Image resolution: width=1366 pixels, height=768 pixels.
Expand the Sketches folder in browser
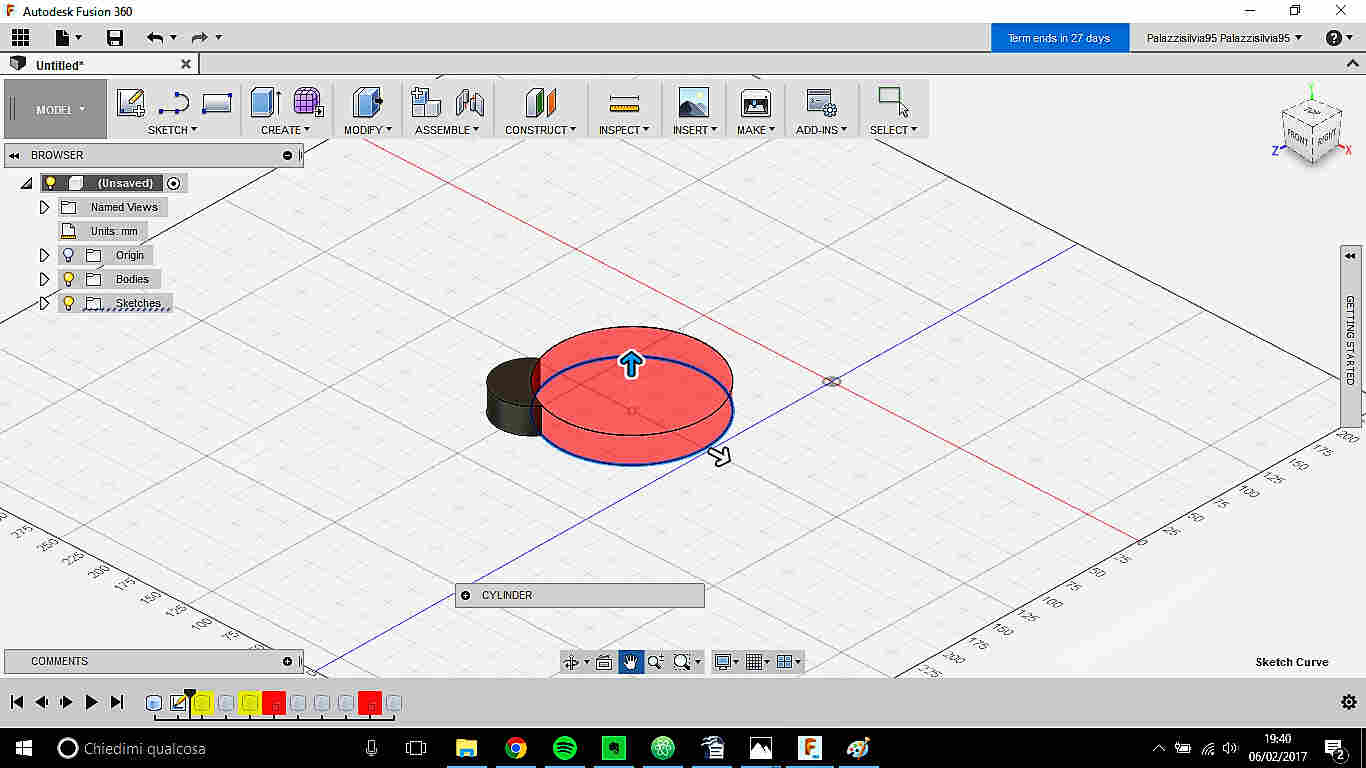tap(44, 303)
